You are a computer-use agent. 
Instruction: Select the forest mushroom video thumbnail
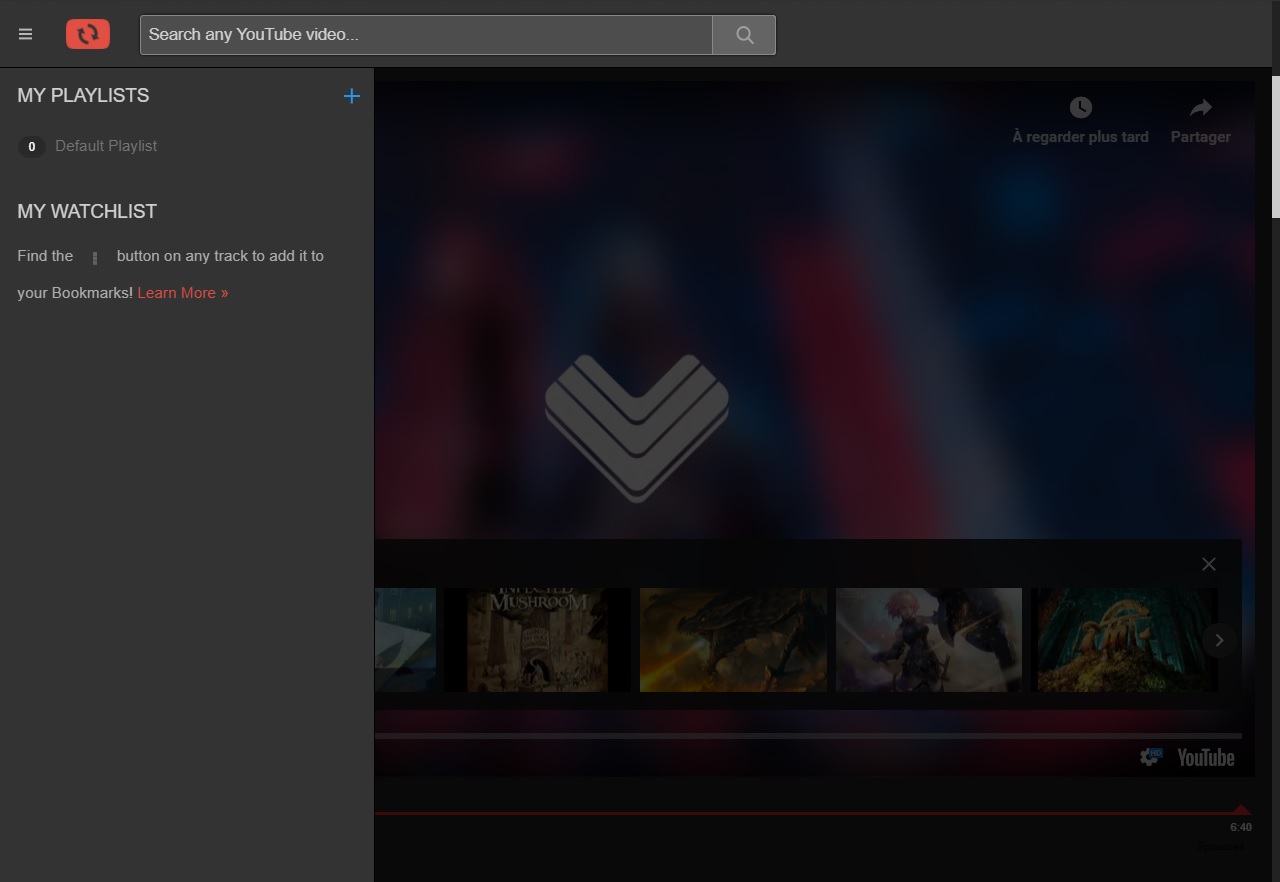click(1124, 640)
